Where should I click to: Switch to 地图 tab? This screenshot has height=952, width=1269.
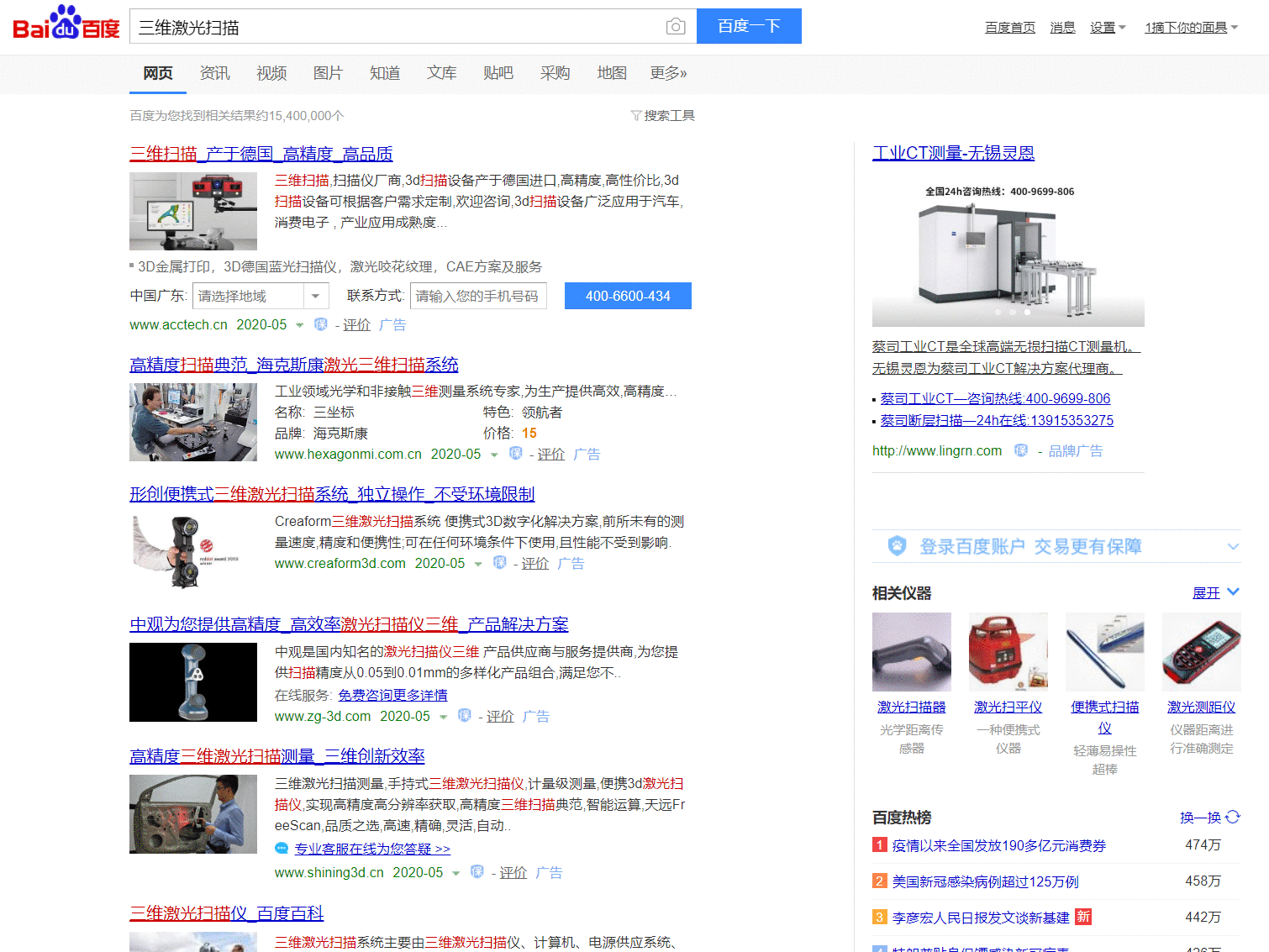pyautogui.click(x=612, y=73)
